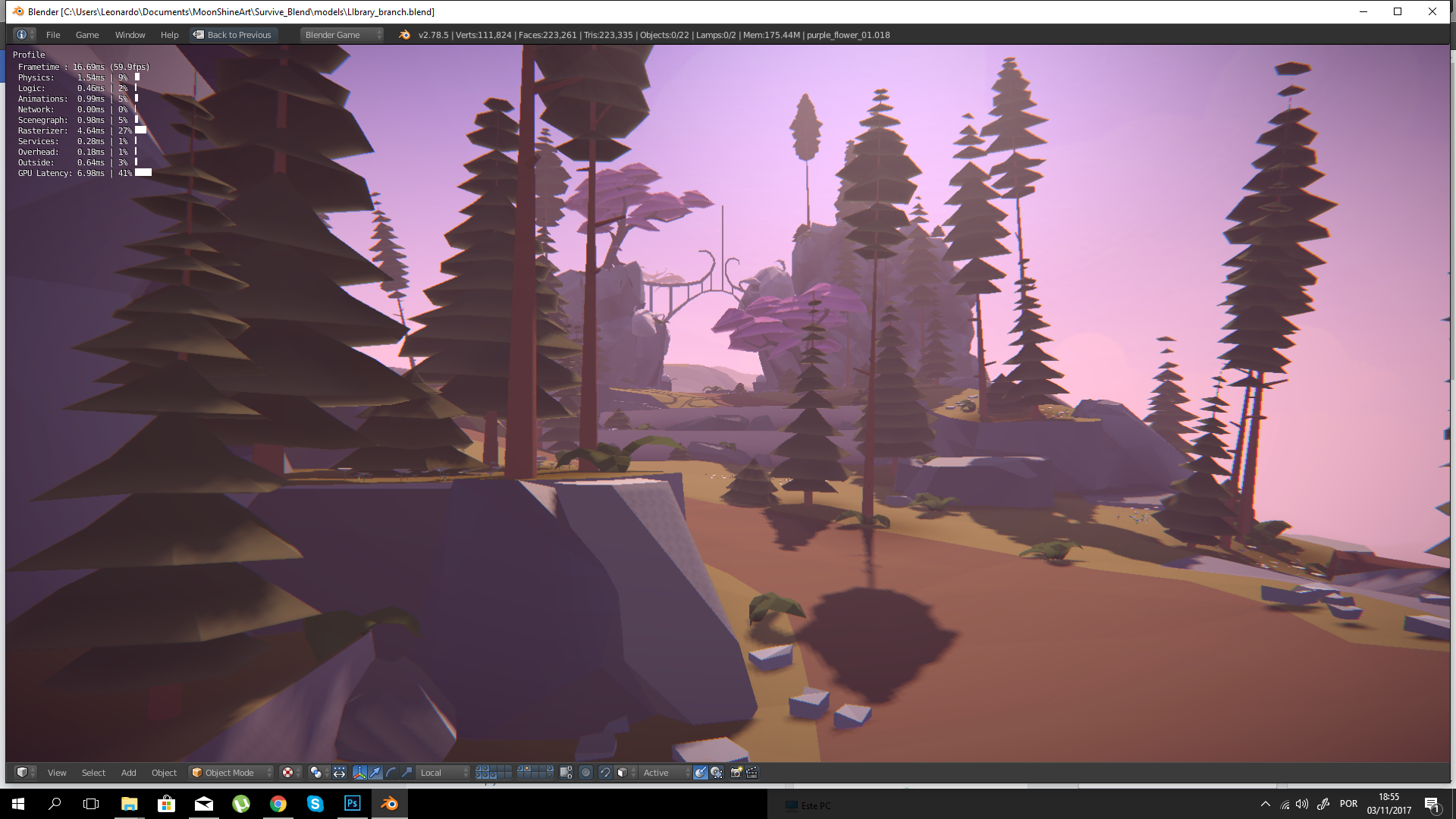
Task: Open the Blender Game engine dropdown
Action: 340,34
